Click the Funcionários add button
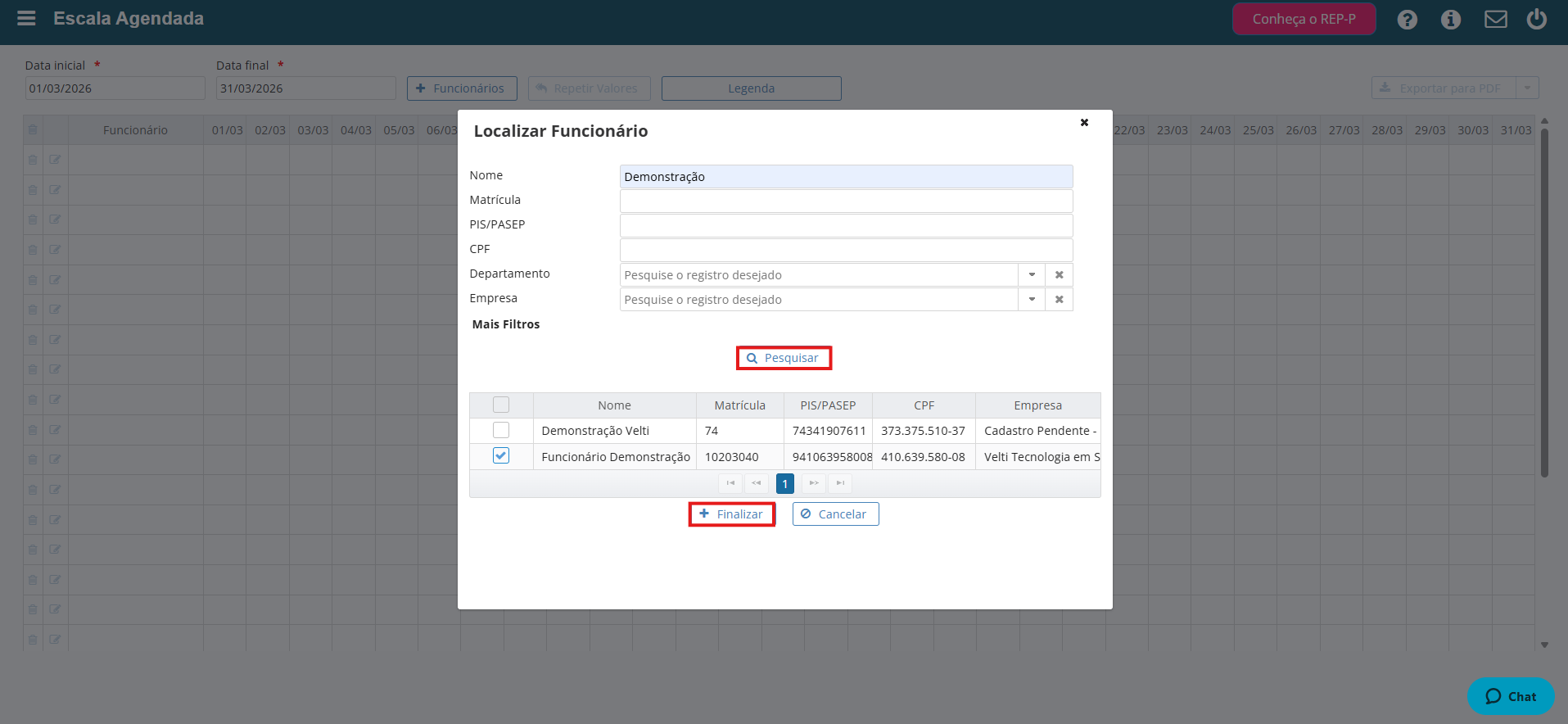This screenshot has width=1568, height=724. point(462,88)
